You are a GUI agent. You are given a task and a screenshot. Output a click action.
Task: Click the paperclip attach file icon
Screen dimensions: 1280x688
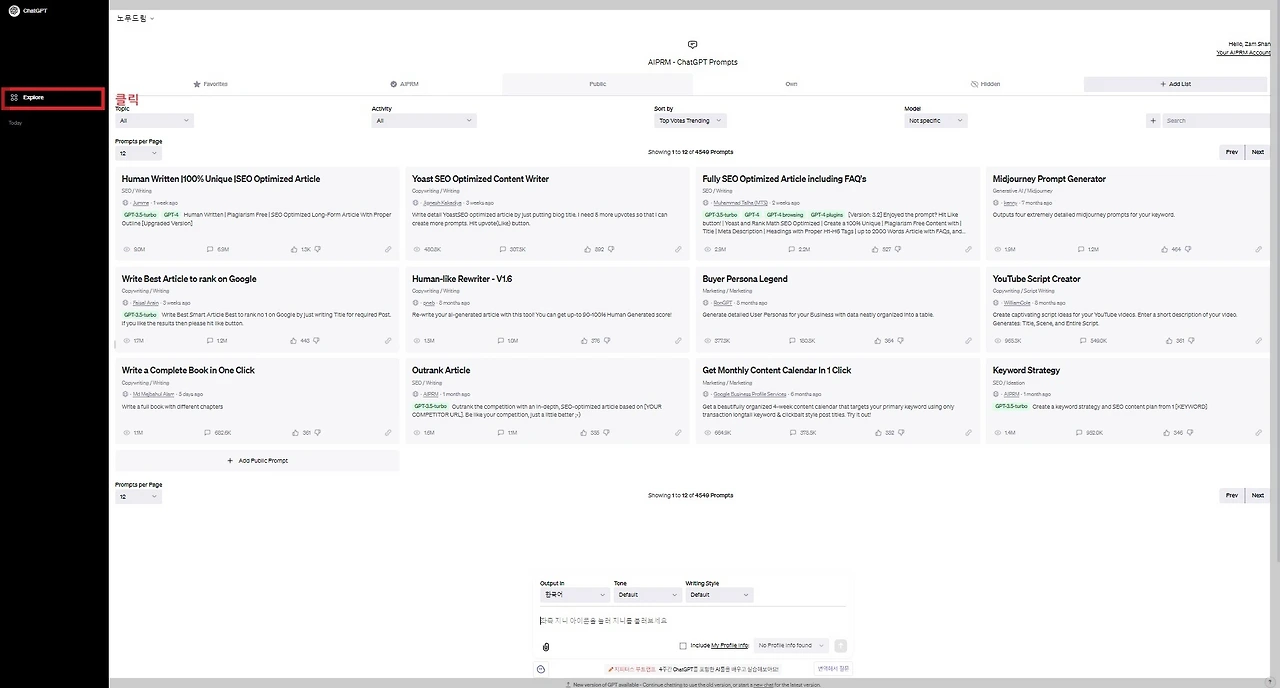(546, 647)
